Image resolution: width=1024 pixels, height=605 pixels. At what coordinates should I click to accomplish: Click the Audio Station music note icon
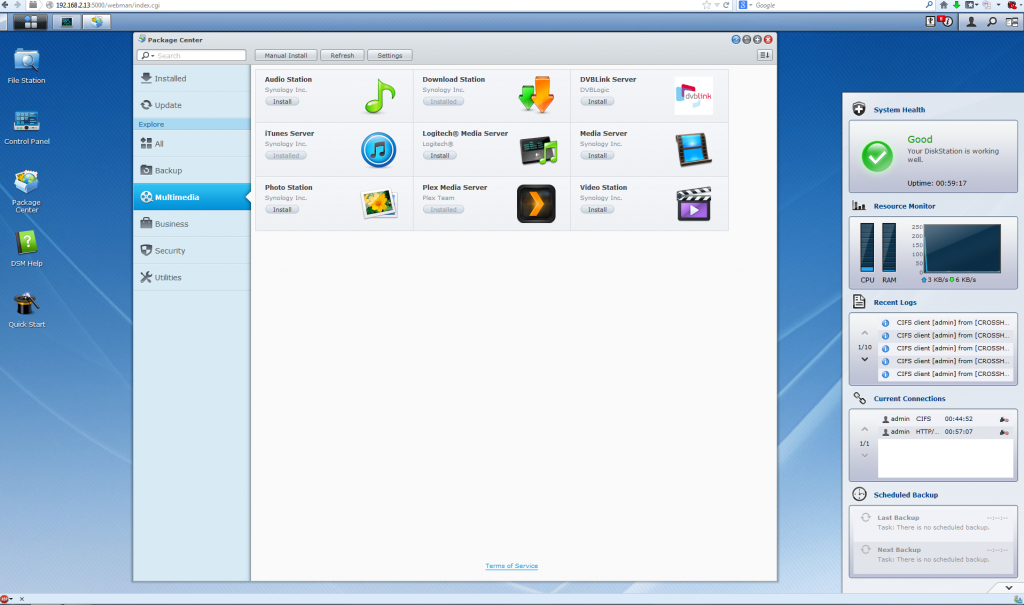(x=379, y=96)
